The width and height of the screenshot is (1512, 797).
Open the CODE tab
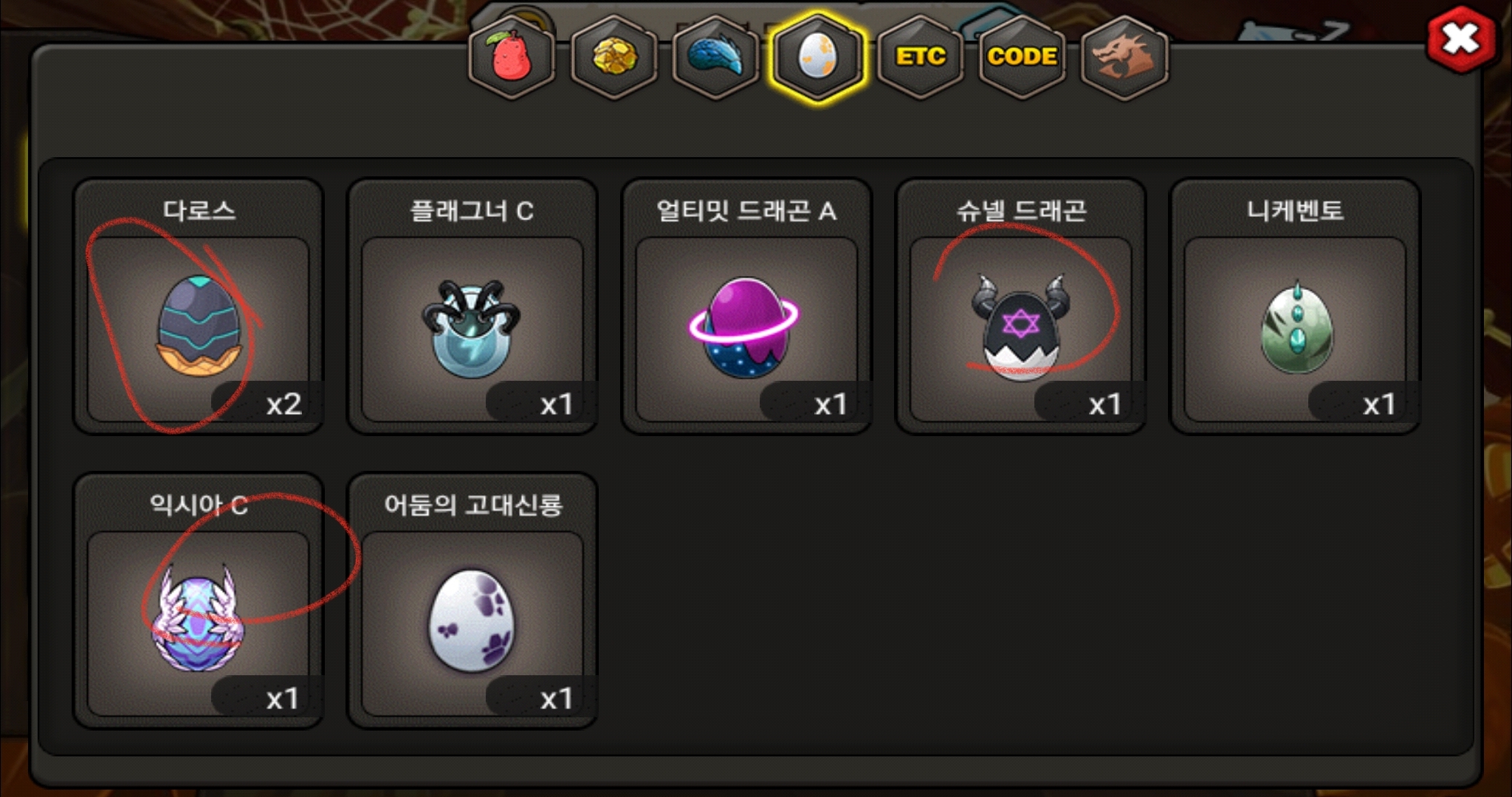pyautogui.click(x=1022, y=58)
